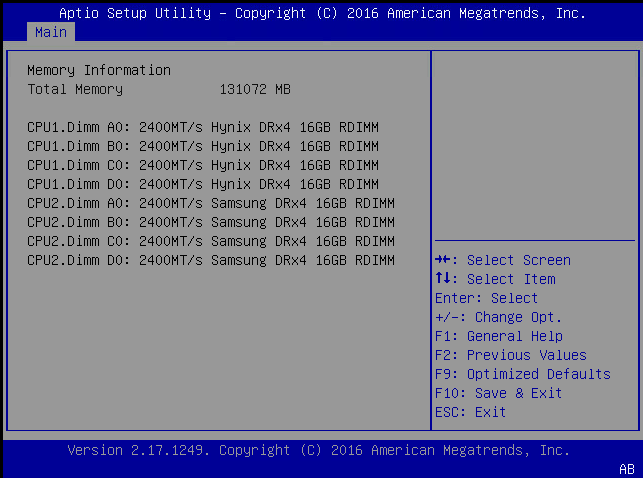Image resolution: width=643 pixels, height=478 pixels.
Task: Click the Version 2.17.1249 footer text
Action: coord(319,450)
